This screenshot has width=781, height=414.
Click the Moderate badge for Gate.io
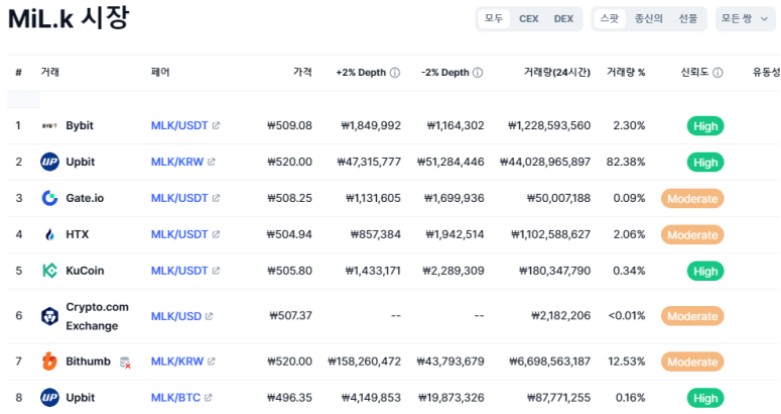pyautogui.click(x=692, y=199)
